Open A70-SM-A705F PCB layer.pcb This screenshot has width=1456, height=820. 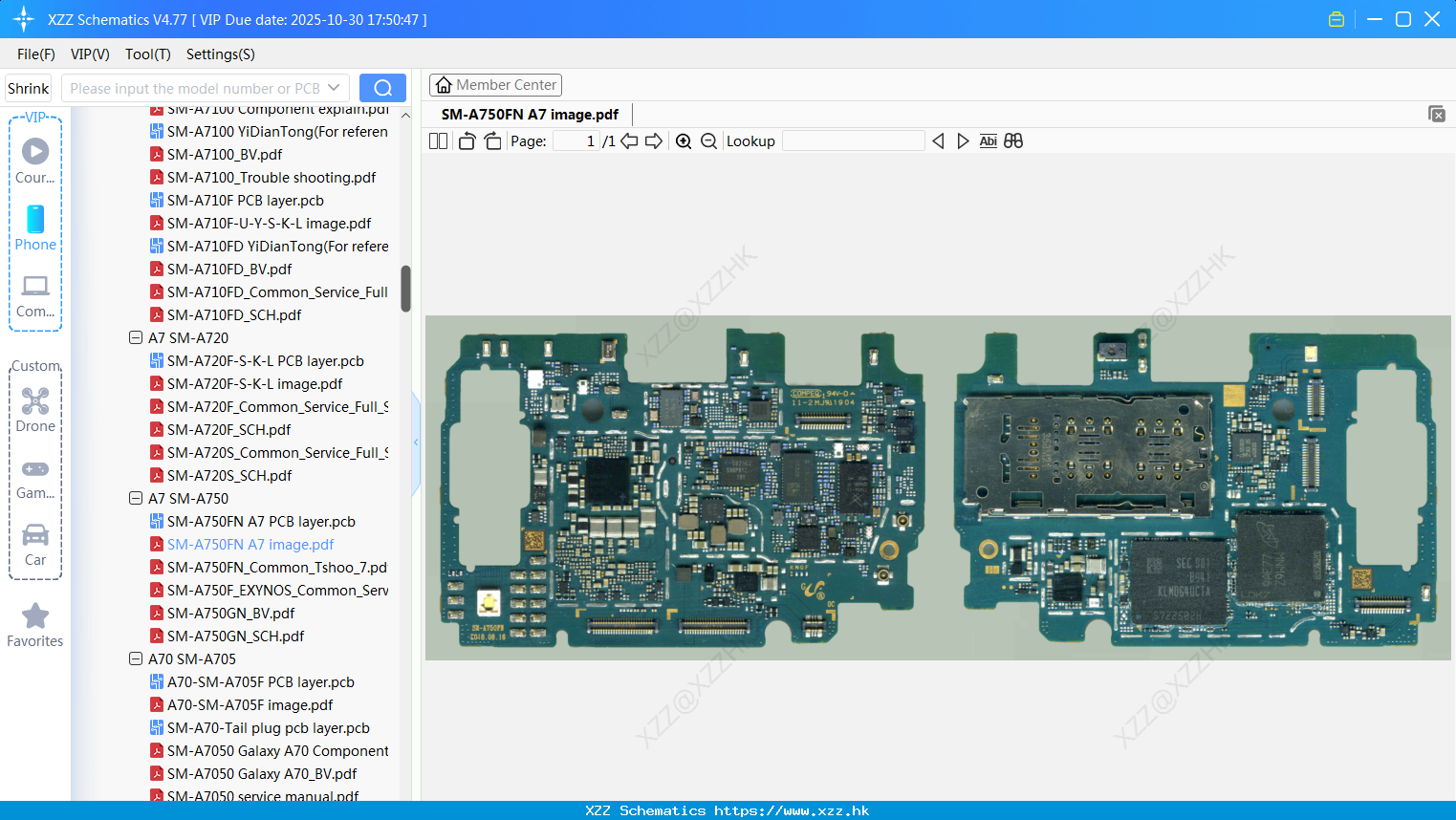[x=261, y=681]
